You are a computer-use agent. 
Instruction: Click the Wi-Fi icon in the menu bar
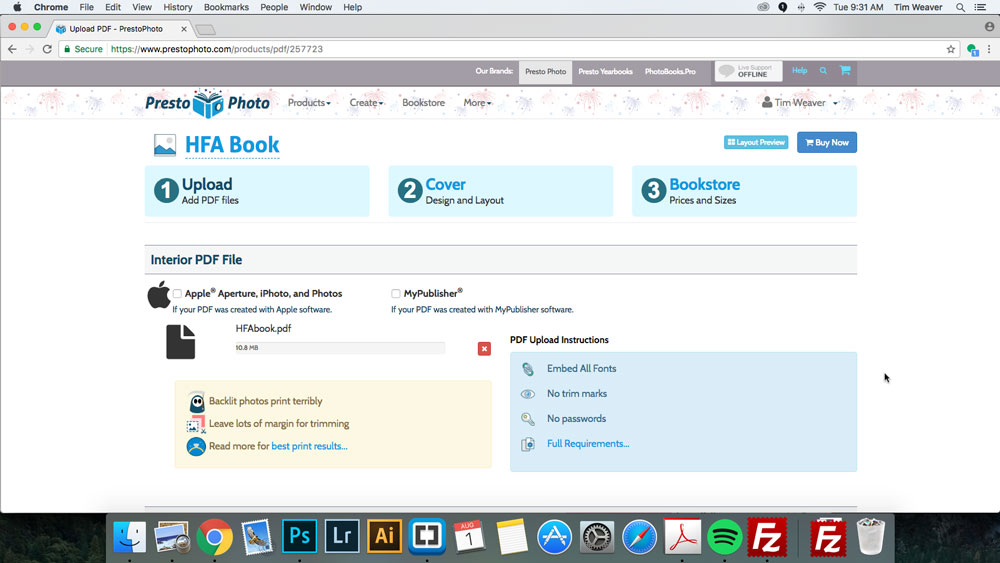[820, 8]
